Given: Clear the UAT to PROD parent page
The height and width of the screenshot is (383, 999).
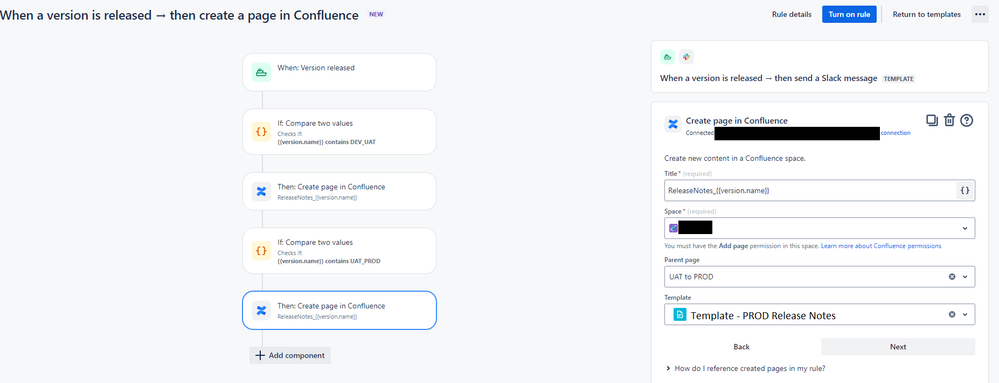Looking at the screenshot, I should pyautogui.click(x=952, y=277).
